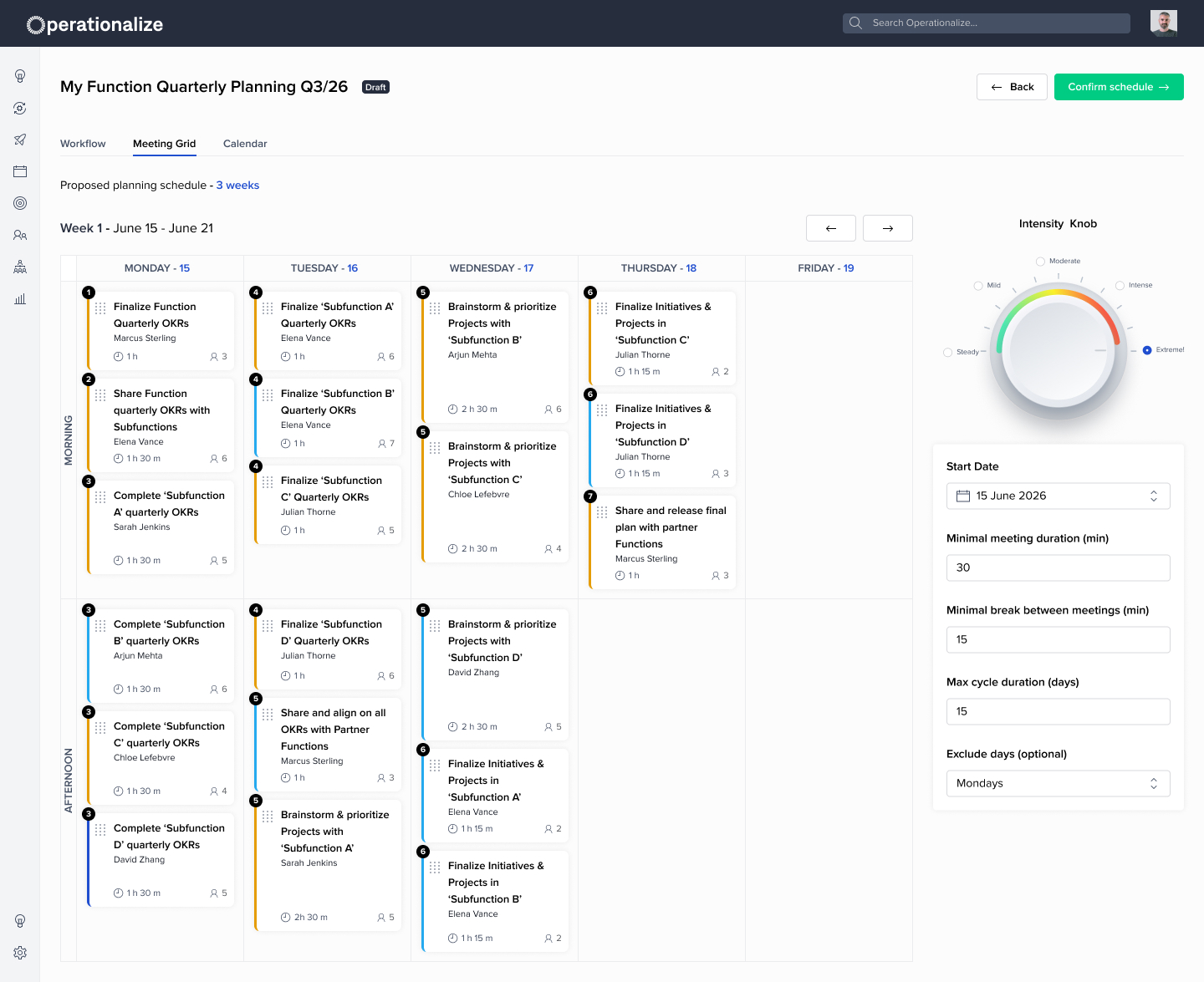
Task: Click the 3 weeks link
Action: tap(237, 186)
